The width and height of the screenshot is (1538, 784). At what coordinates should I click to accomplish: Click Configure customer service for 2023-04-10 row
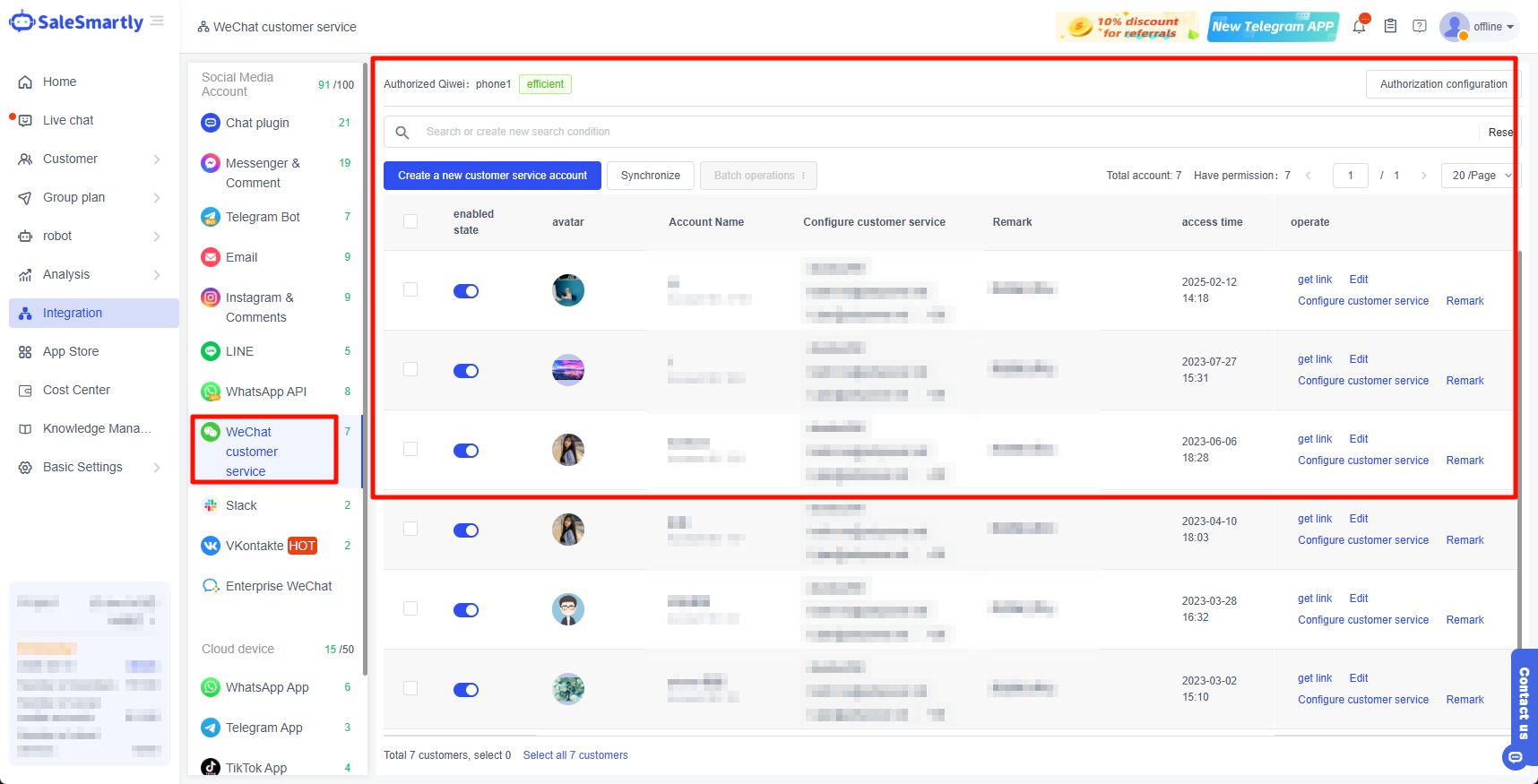click(x=1363, y=540)
